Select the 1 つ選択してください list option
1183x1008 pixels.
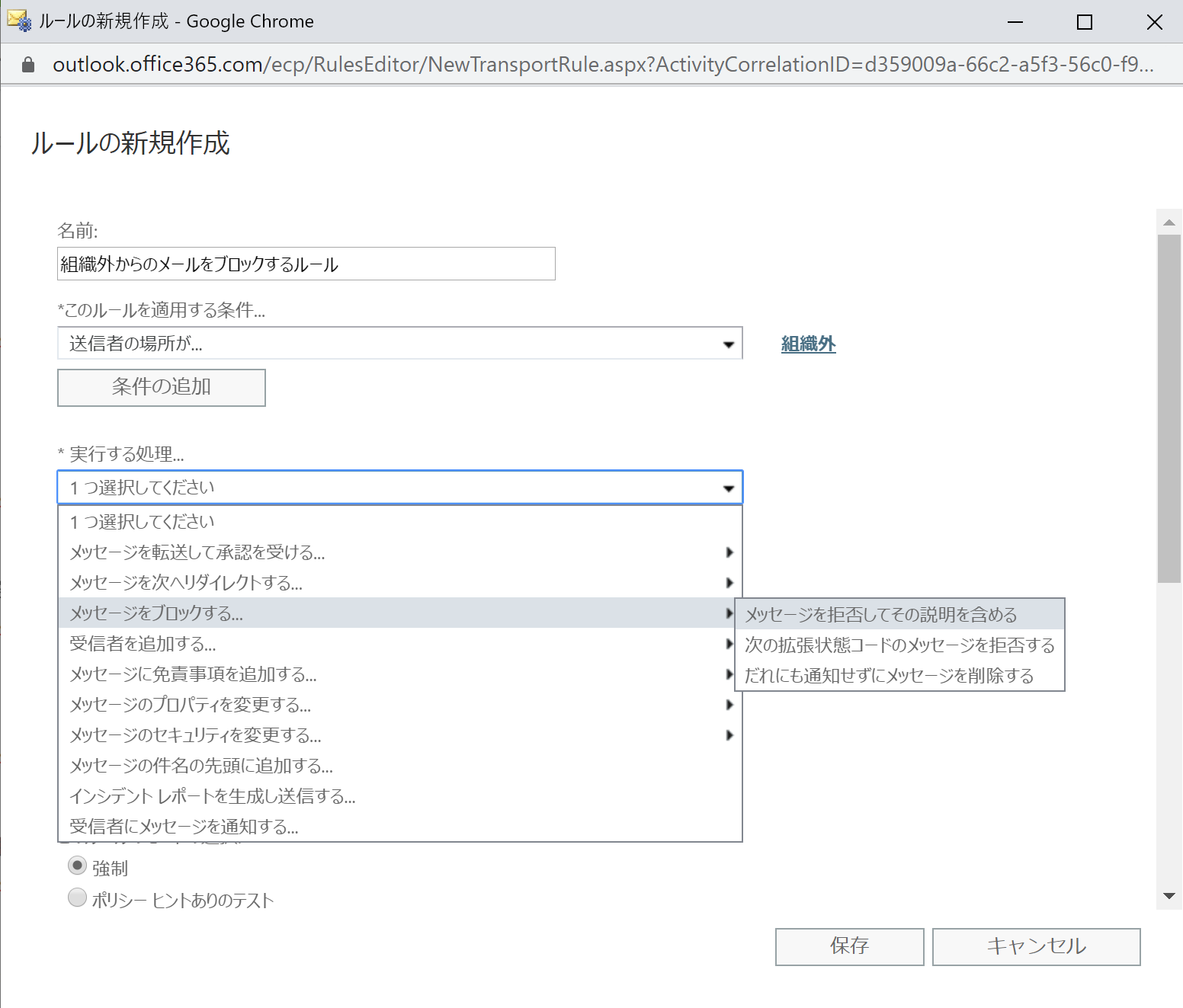point(400,522)
